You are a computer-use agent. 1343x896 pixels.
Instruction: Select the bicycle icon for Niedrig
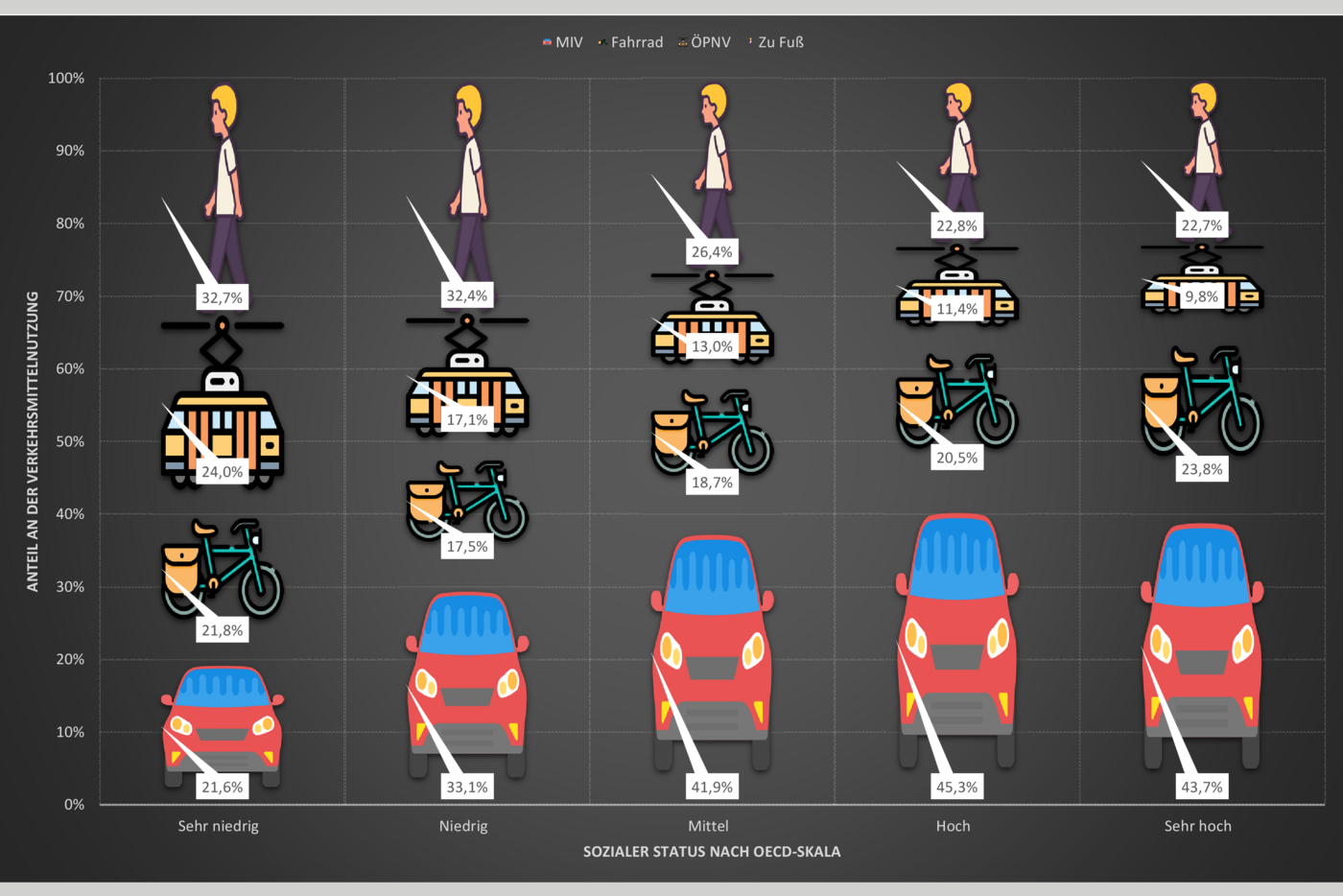(467, 501)
